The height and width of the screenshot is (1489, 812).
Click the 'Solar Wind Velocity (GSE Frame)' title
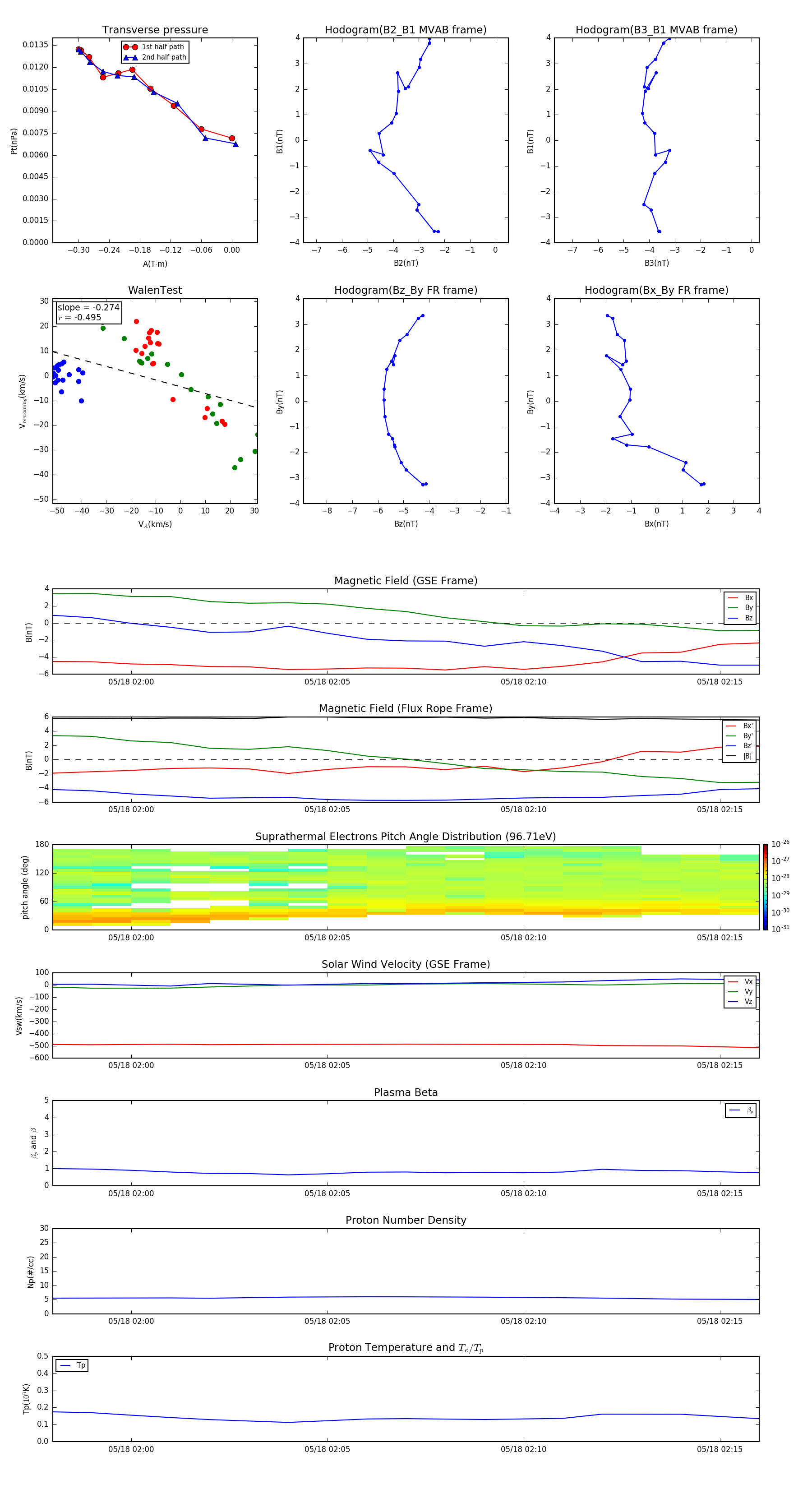(x=406, y=965)
